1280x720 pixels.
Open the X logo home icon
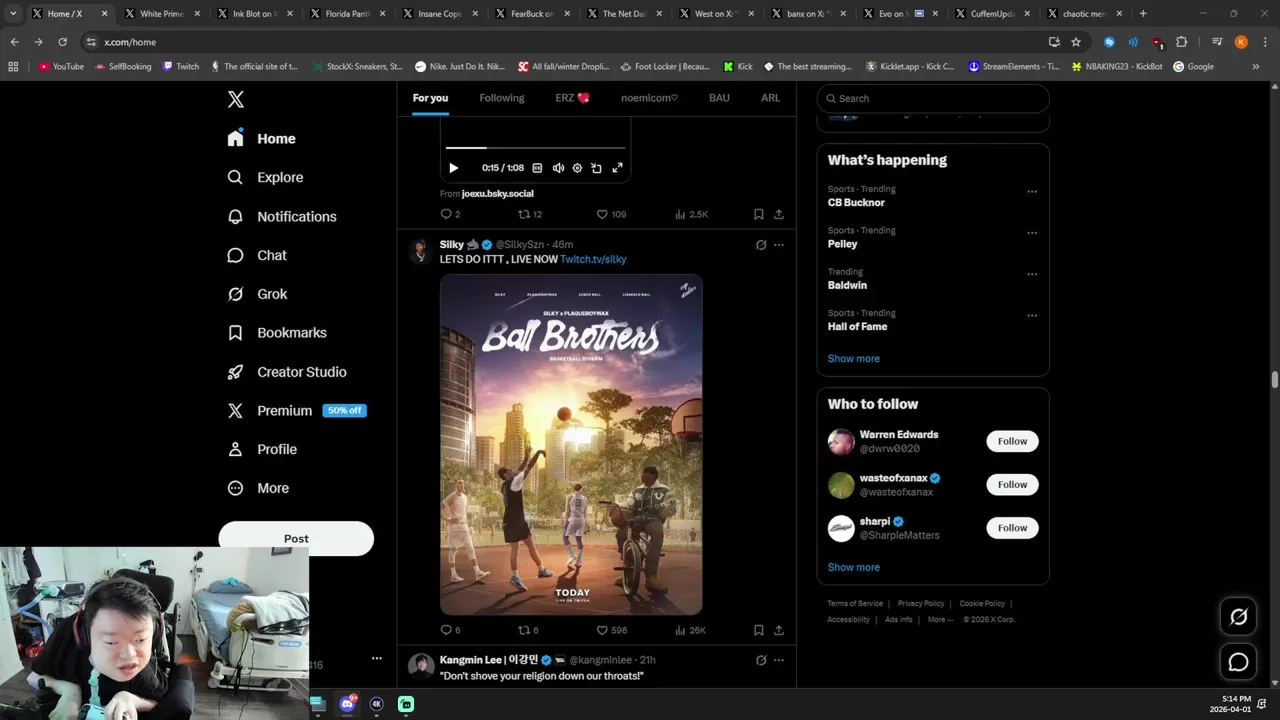click(236, 99)
